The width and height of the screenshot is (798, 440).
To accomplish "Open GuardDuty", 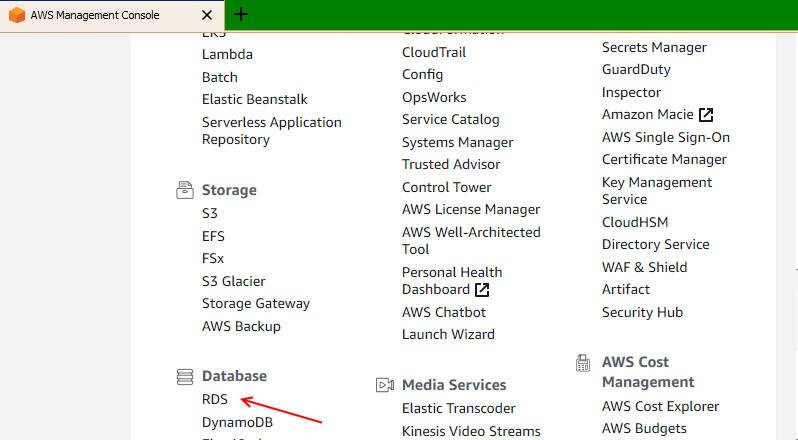I will pos(636,70).
